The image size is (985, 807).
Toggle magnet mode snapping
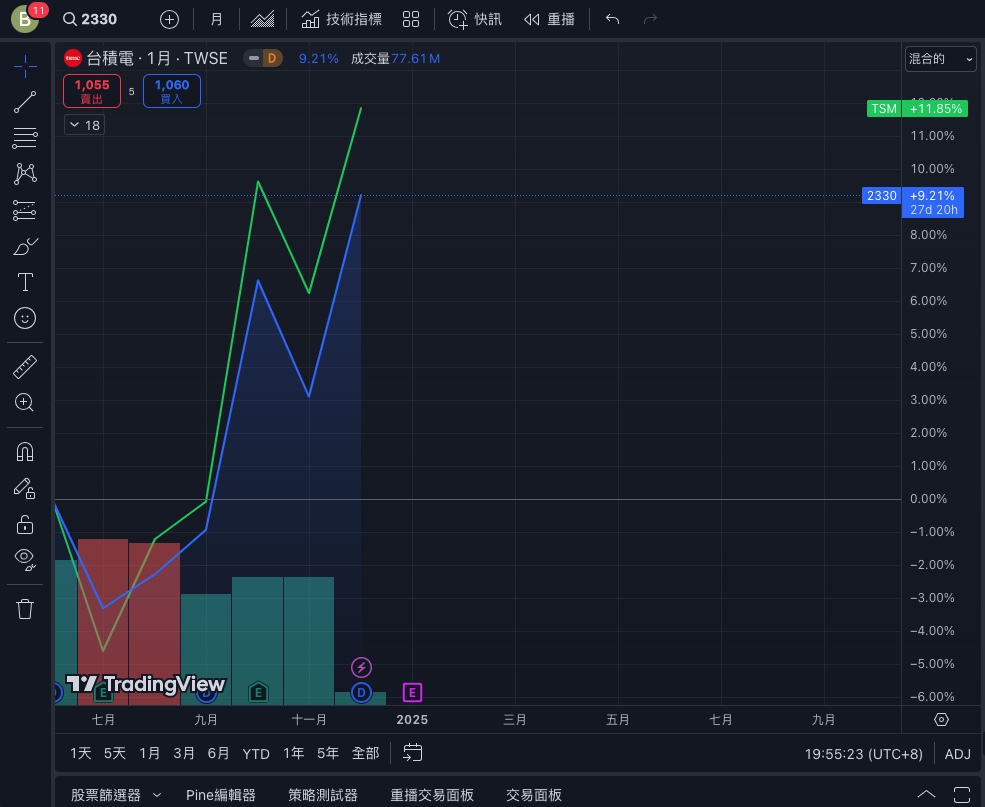[25, 452]
